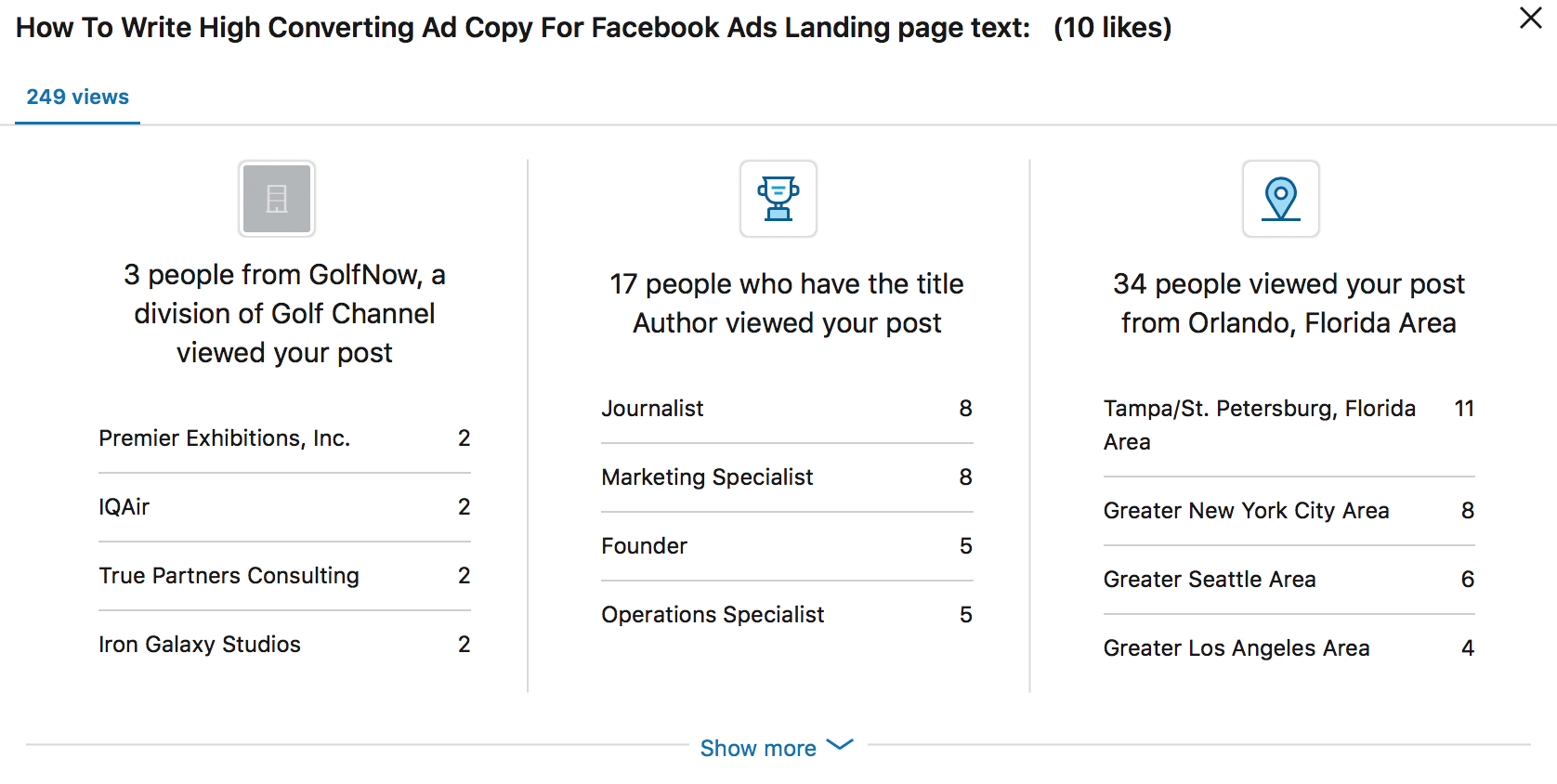Click the company building icon
Viewport: 1557px width, 784px height.
coord(277,199)
